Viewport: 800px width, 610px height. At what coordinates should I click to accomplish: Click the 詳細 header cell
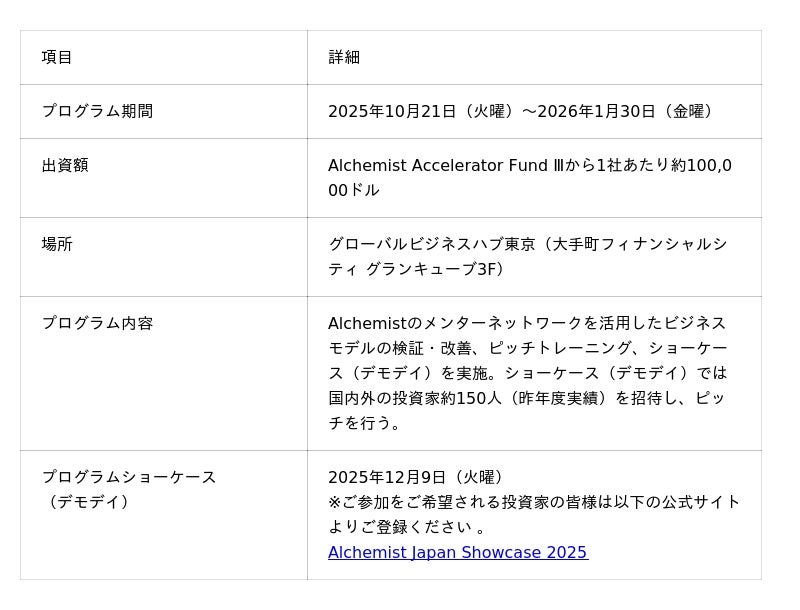[x=344, y=57]
